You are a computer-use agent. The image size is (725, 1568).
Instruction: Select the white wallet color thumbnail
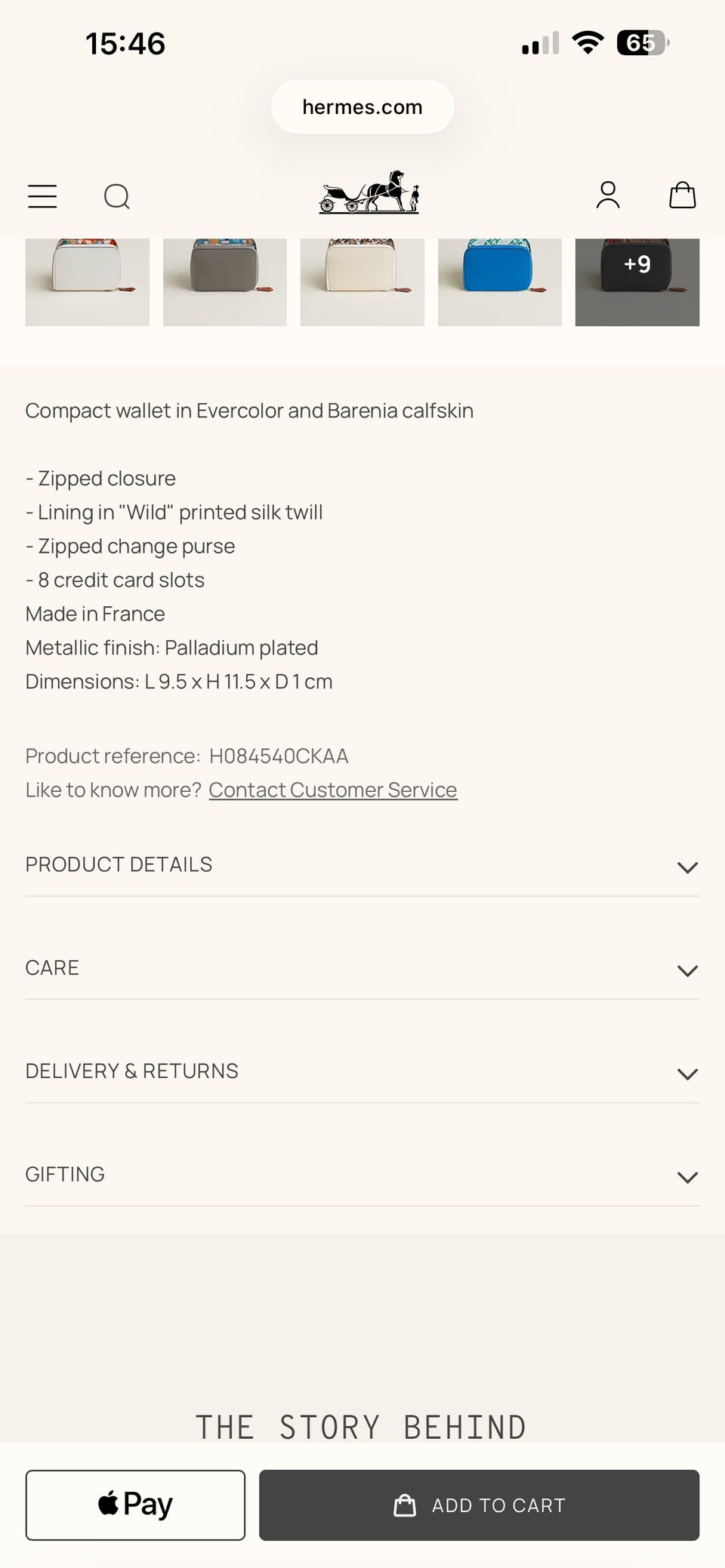pos(88,282)
